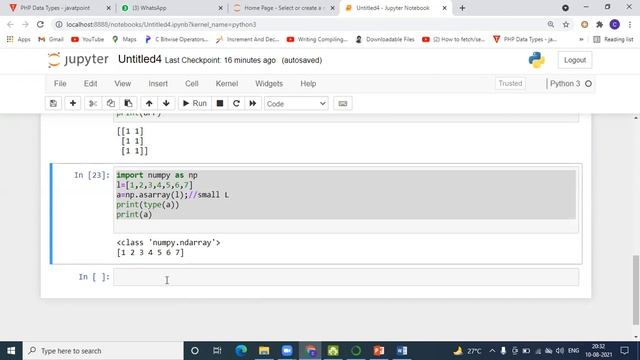Open the File menu

point(60,84)
